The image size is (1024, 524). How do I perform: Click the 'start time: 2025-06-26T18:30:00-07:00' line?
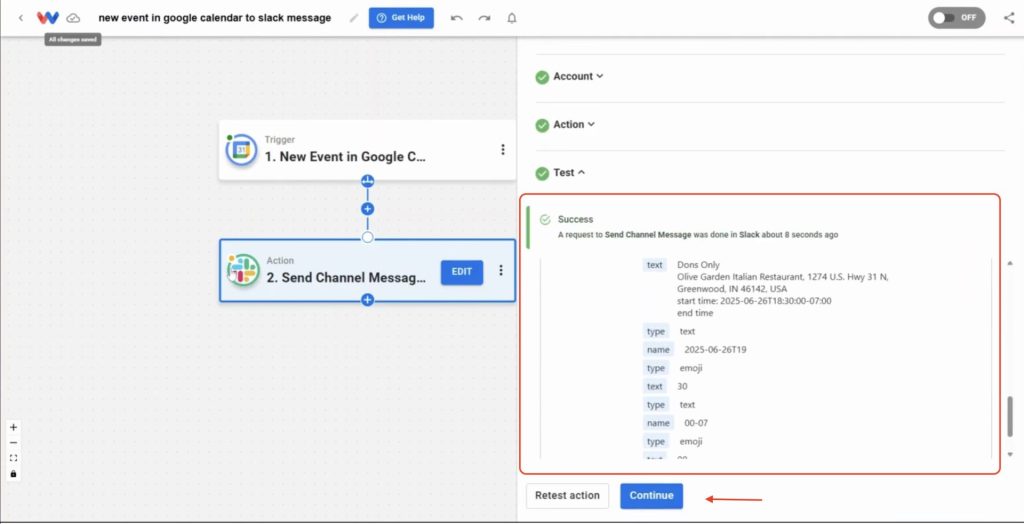pyautogui.click(x=754, y=301)
